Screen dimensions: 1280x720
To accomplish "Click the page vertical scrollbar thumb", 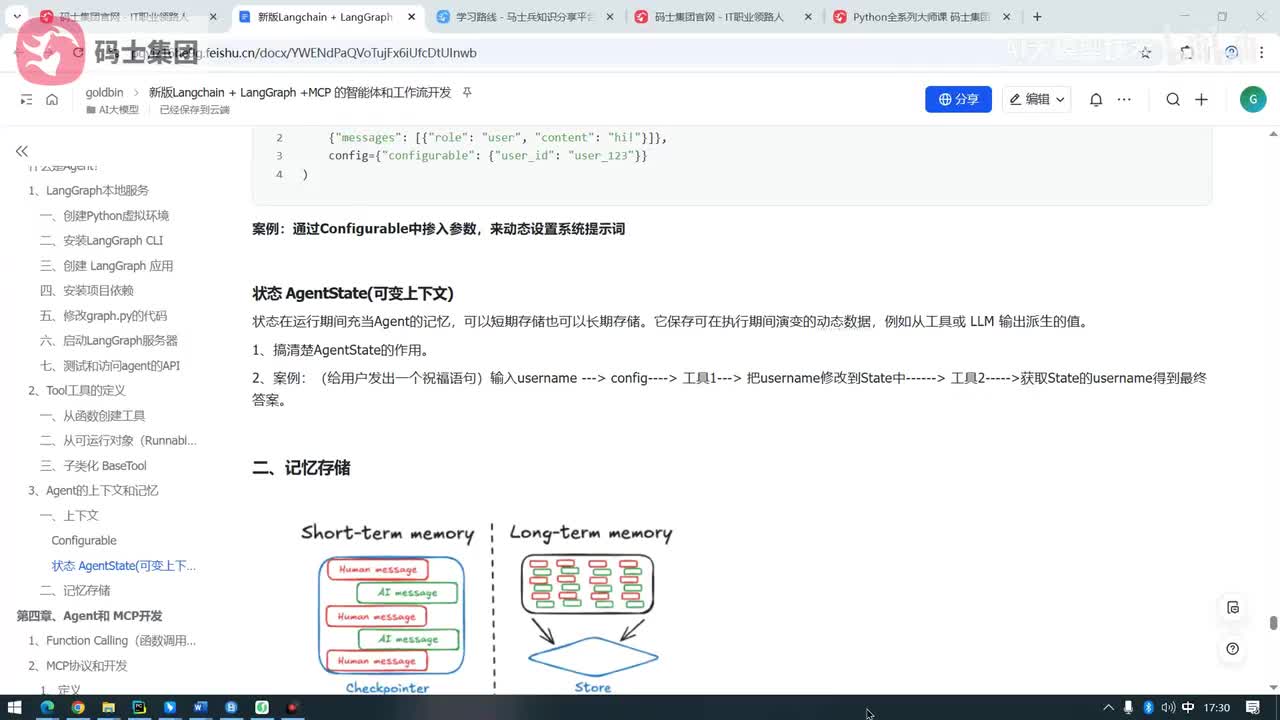I will [1273, 623].
